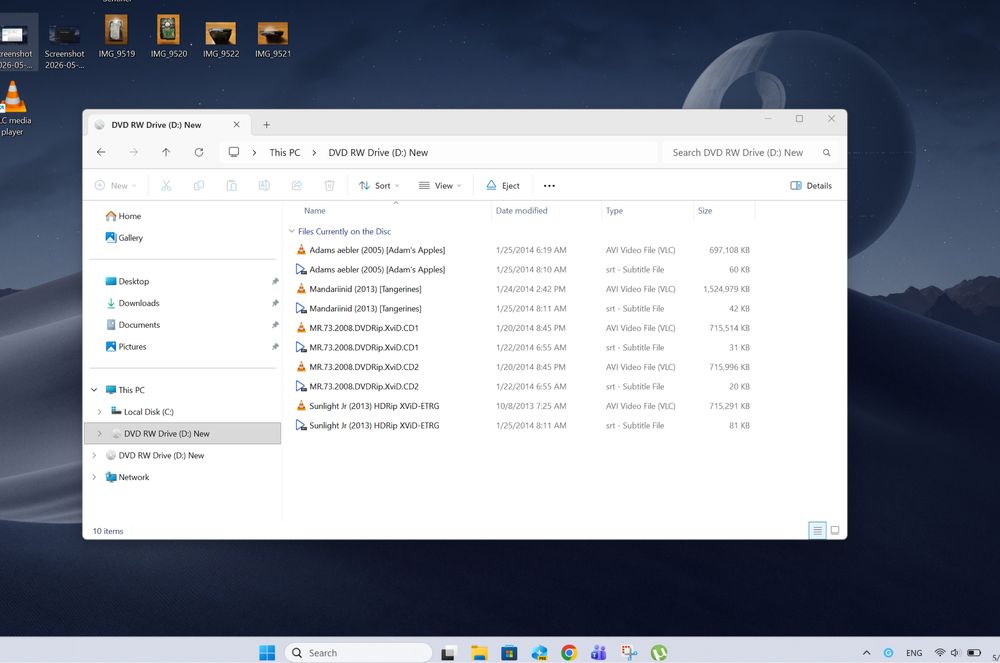
Task: Click This PC in the breadcrumb path
Action: 284,152
